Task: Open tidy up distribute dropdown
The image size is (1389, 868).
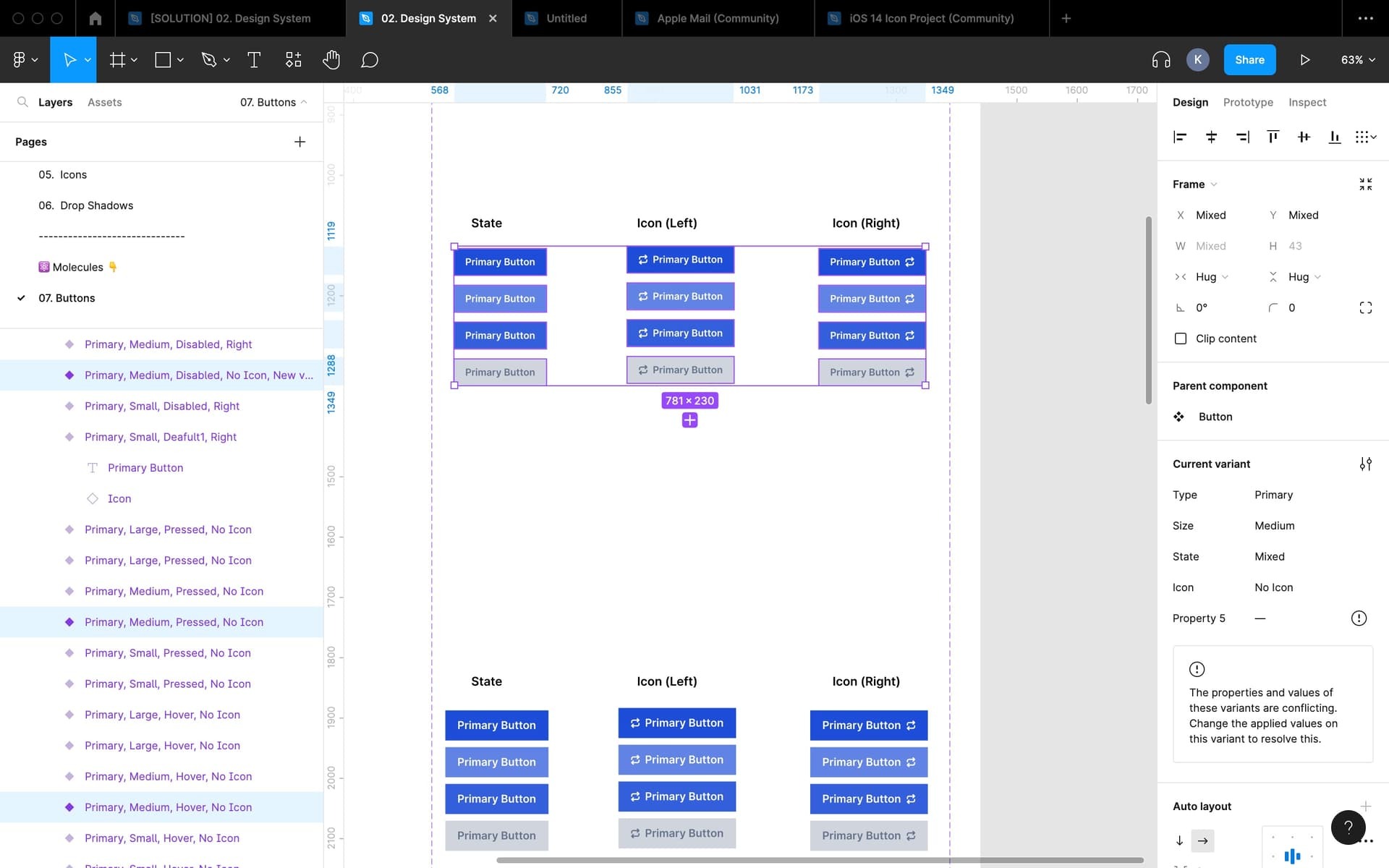Action: (x=1366, y=137)
